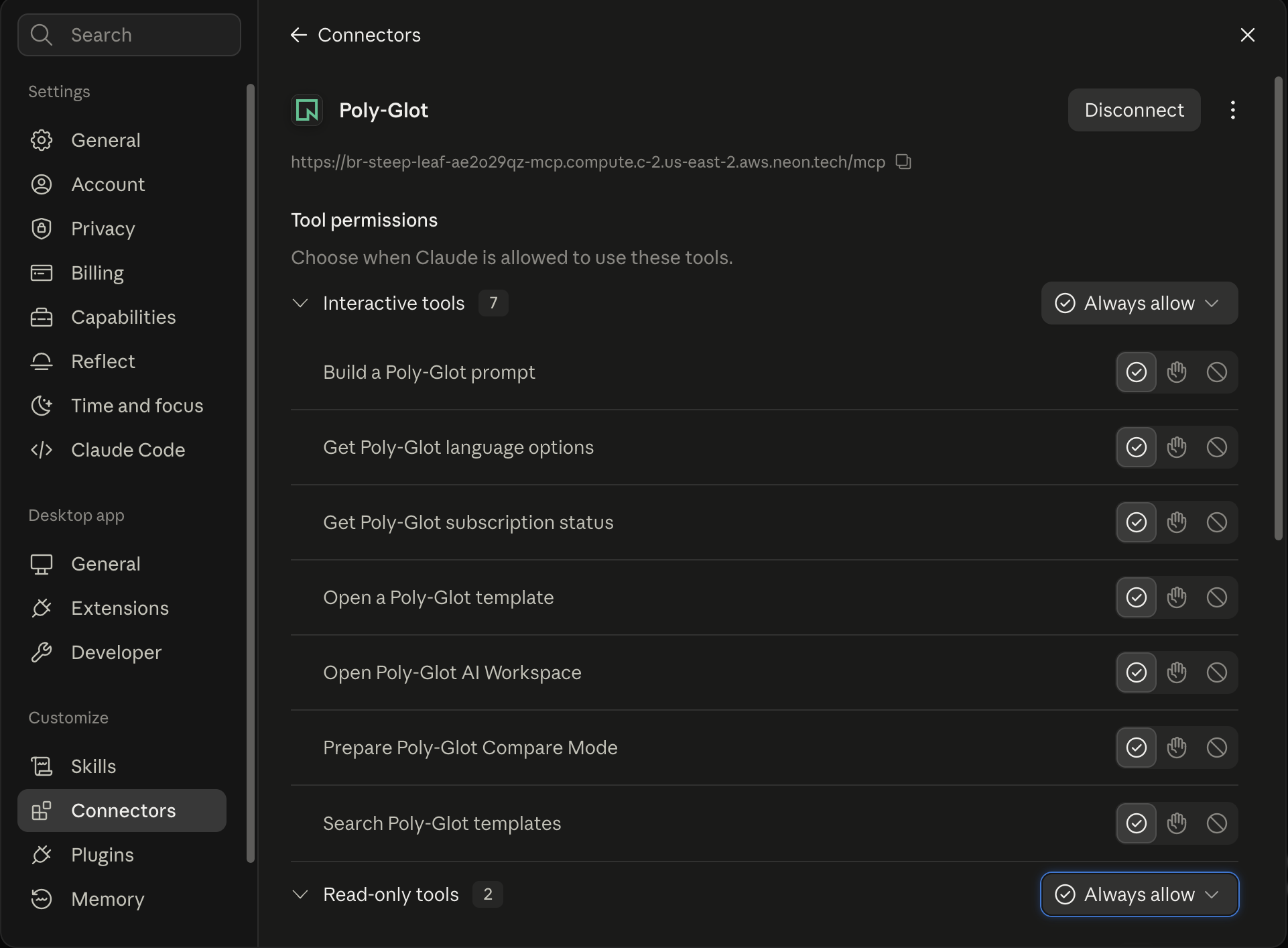Block Open Poly-Glot AI Workspace tool

pyautogui.click(x=1217, y=672)
